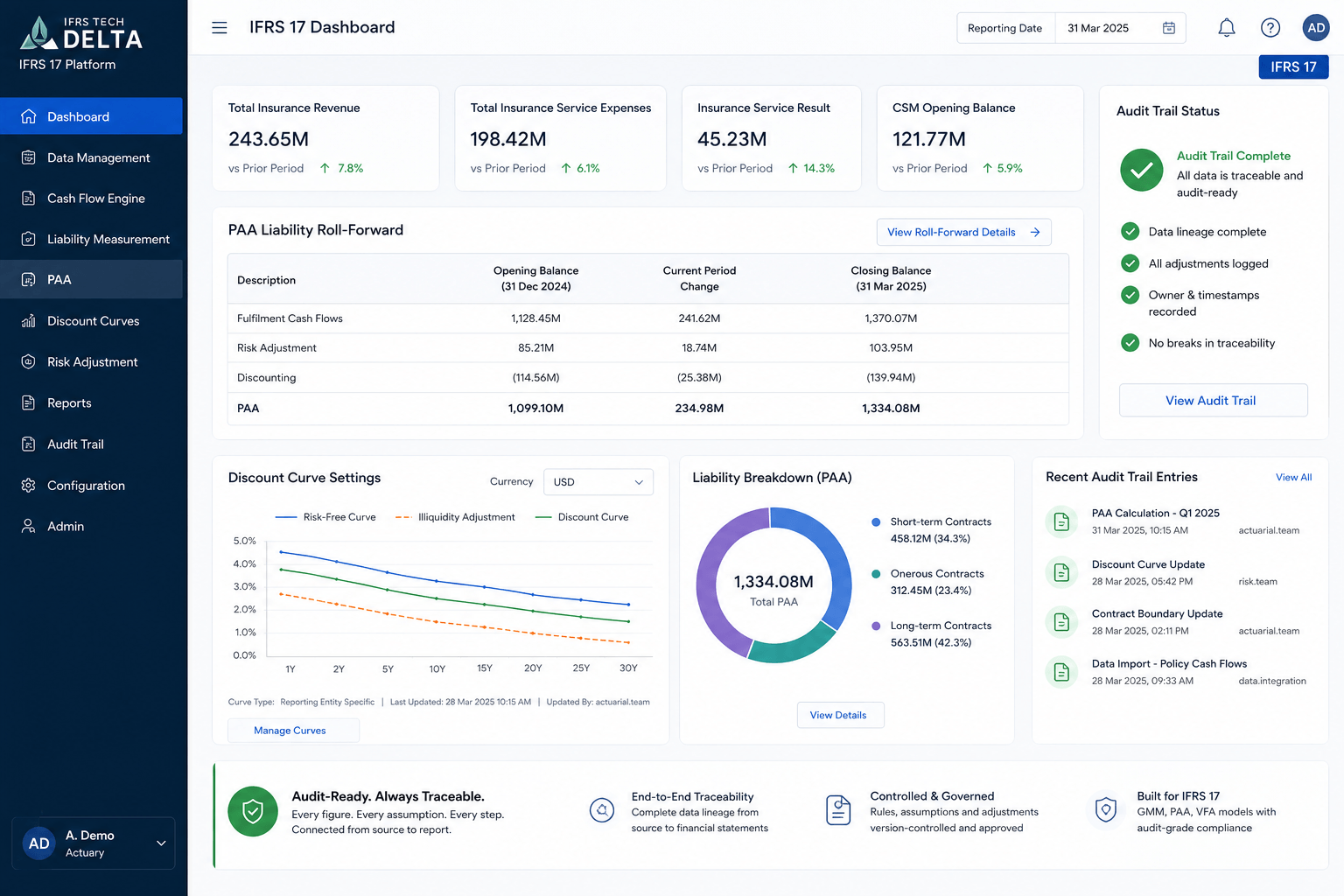Click the Admin person icon
The width and height of the screenshot is (1344, 896).
tap(28, 526)
